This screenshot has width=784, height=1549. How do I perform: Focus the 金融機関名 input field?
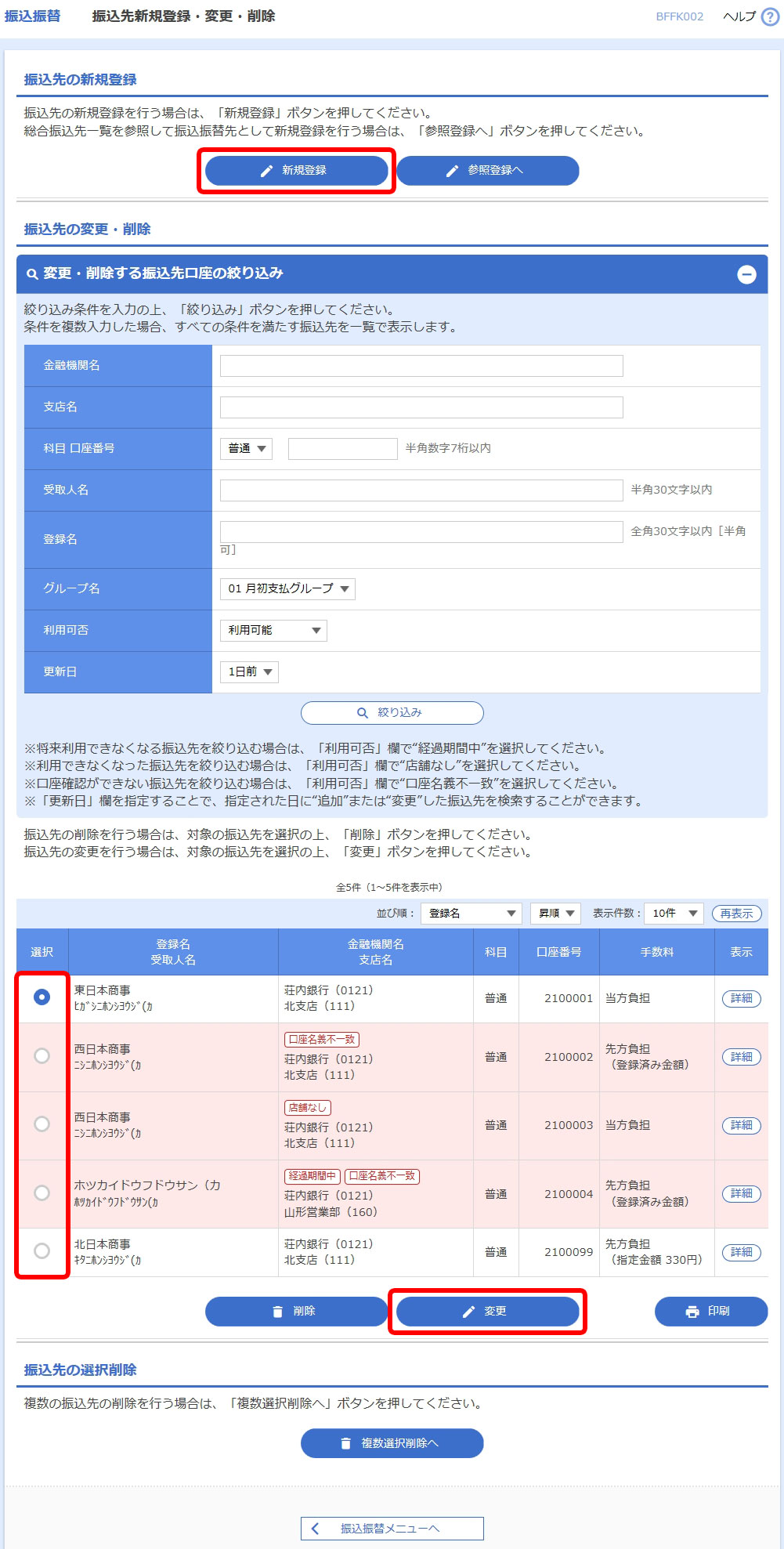pyautogui.click(x=421, y=366)
